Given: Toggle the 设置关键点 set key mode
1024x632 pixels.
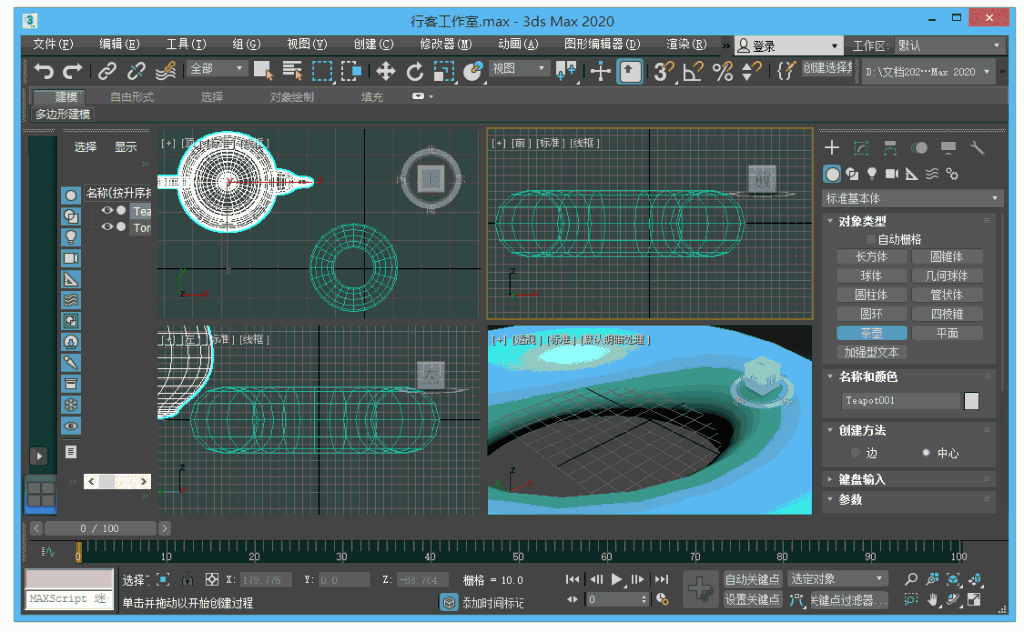Looking at the screenshot, I should (752, 599).
